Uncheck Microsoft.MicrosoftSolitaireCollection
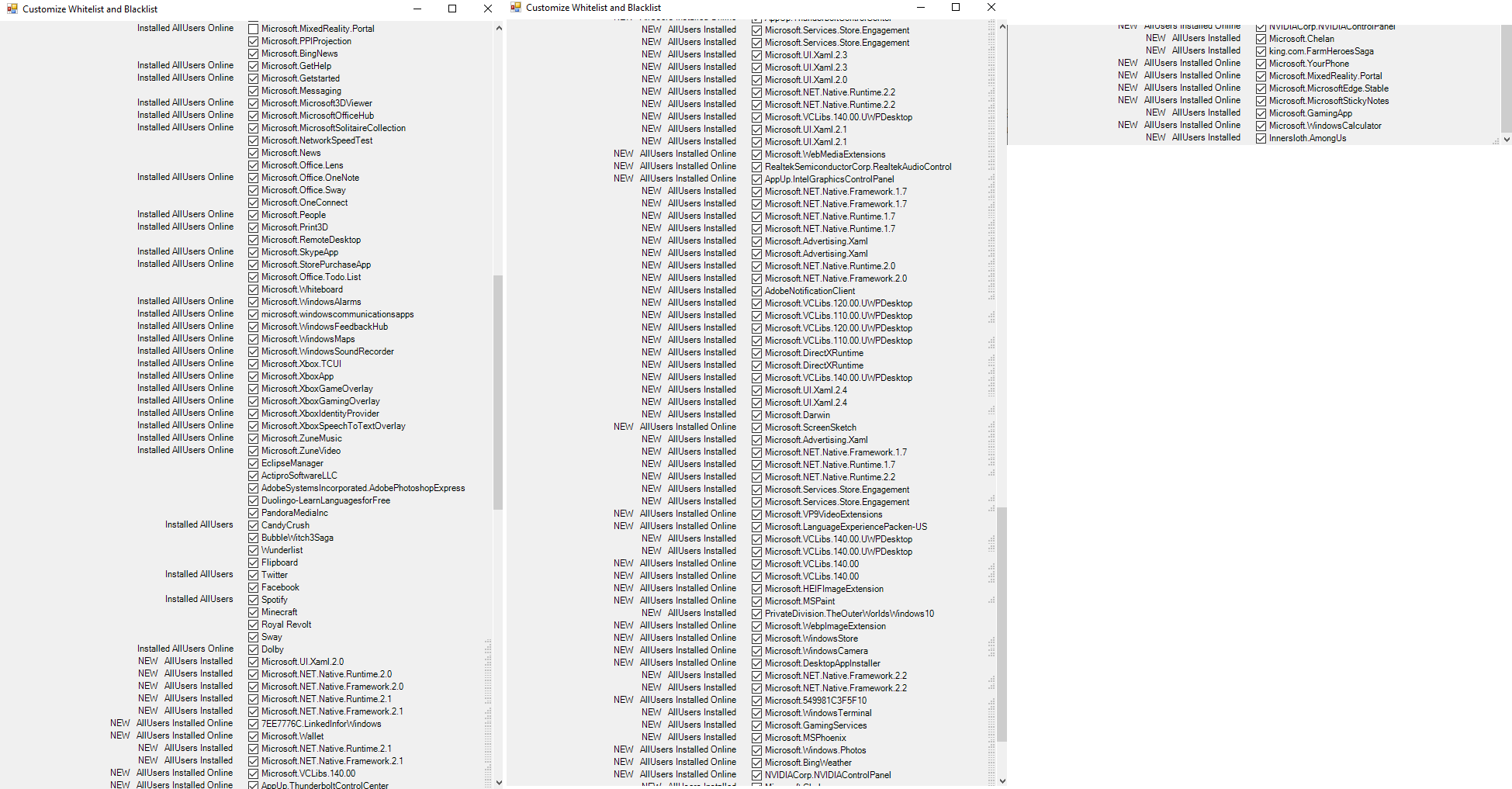The image size is (1512, 789). (253, 128)
